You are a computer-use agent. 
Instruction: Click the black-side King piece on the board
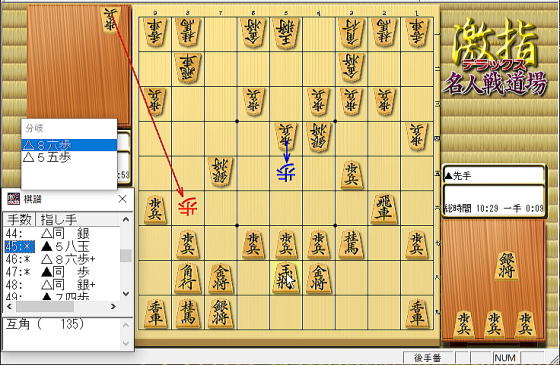click(x=286, y=279)
